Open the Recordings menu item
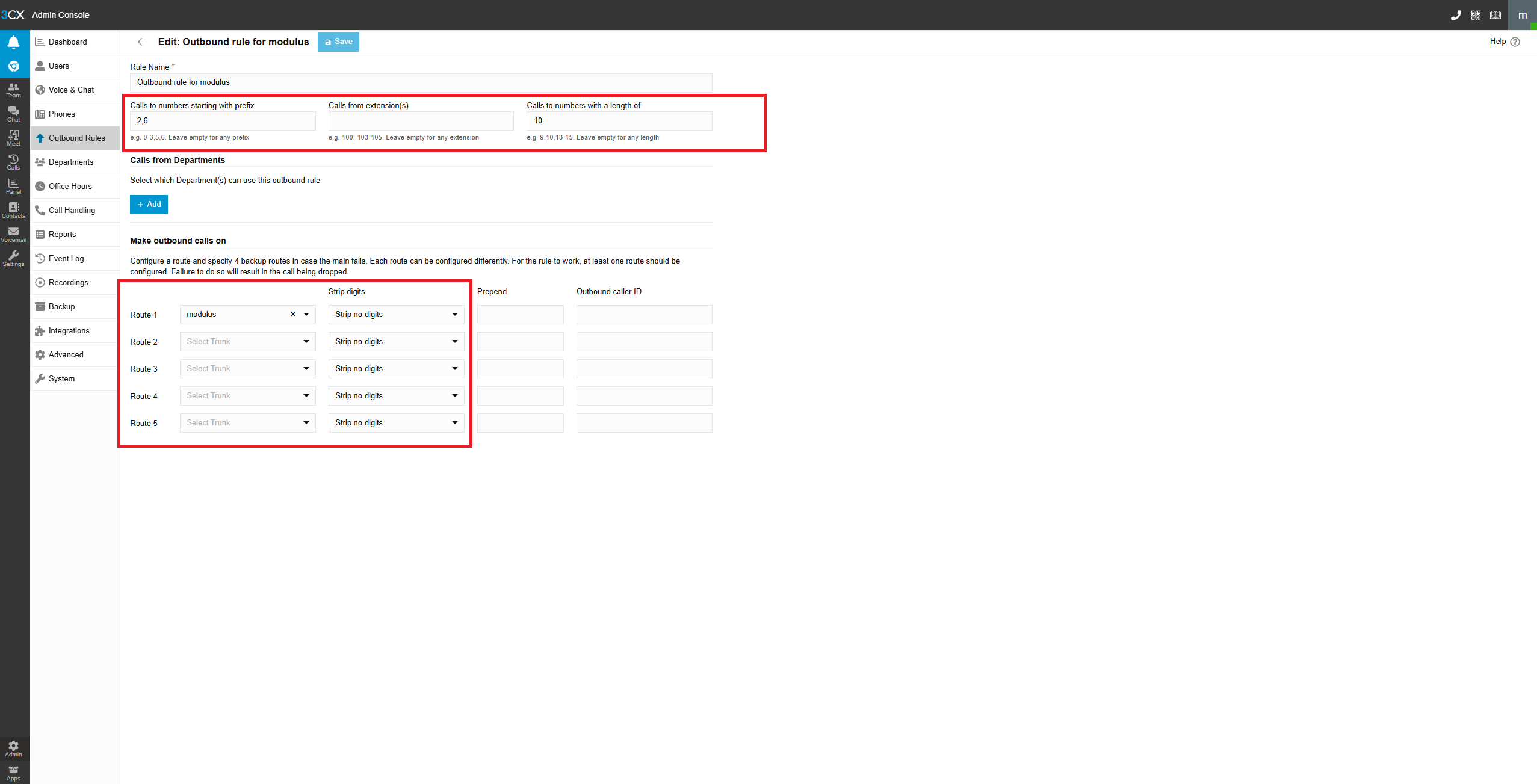Image resolution: width=1537 pixels, height=784 pixels. click(x=68, y=282)
